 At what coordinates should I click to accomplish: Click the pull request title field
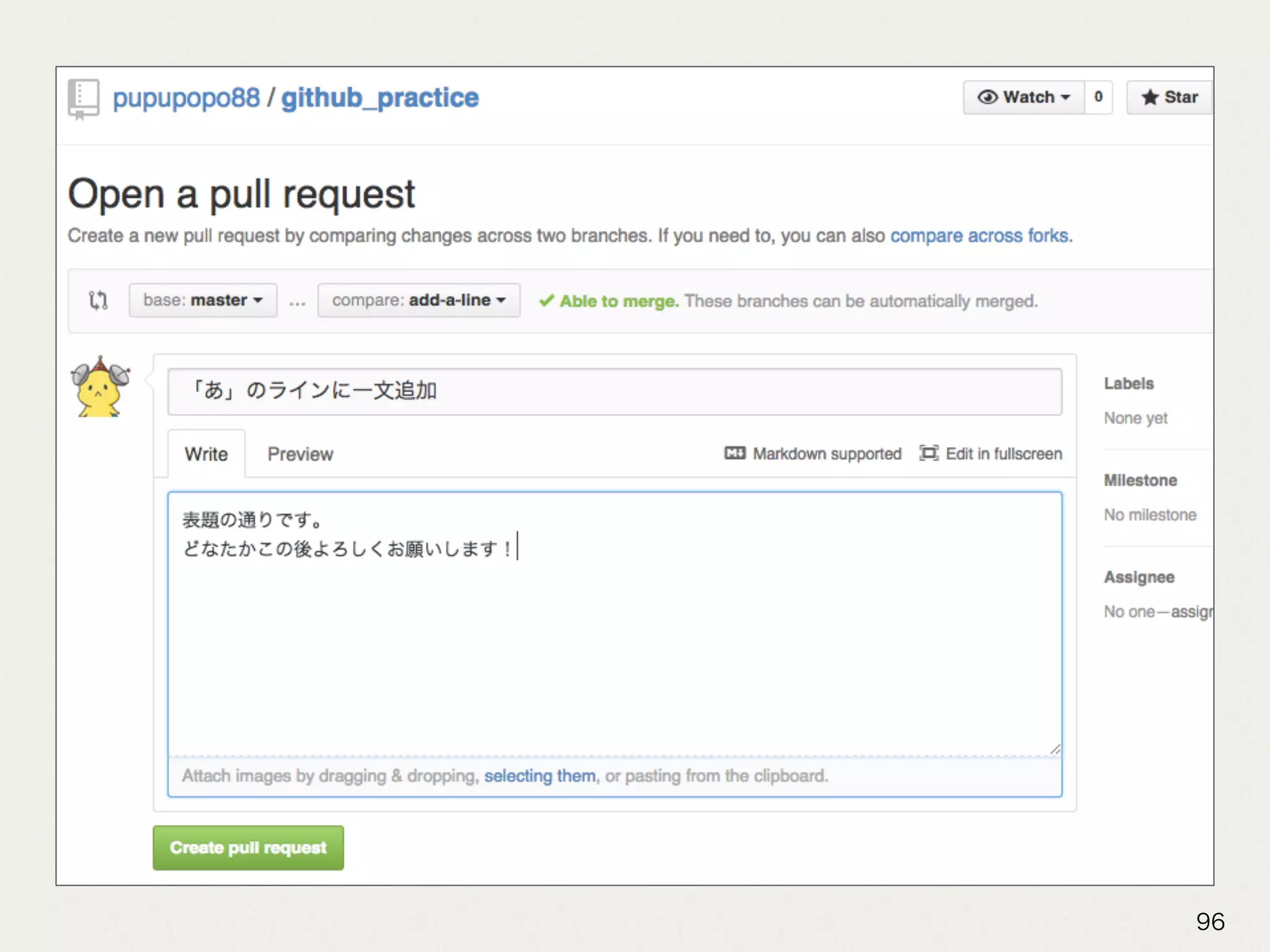[614, 392]
